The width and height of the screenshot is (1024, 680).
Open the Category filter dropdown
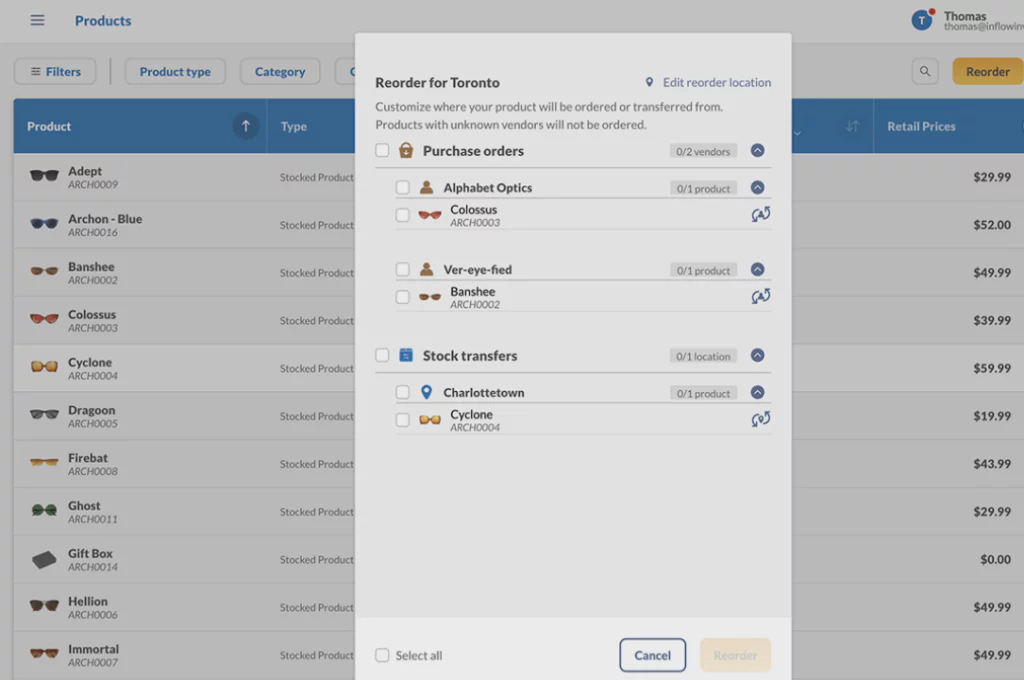(280, 72)
